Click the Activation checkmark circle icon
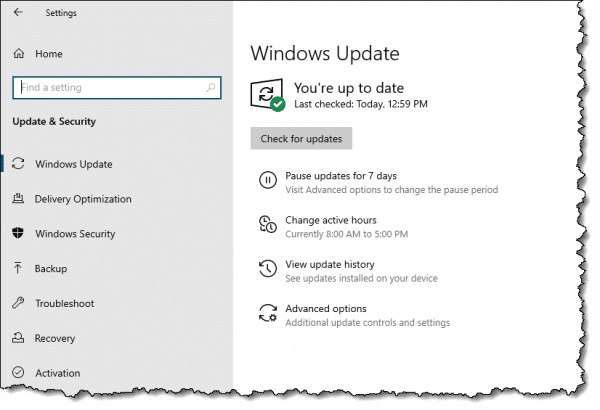The height and width of the screenshot is (410, 600). pyautogui.click(x=18, y=372)
